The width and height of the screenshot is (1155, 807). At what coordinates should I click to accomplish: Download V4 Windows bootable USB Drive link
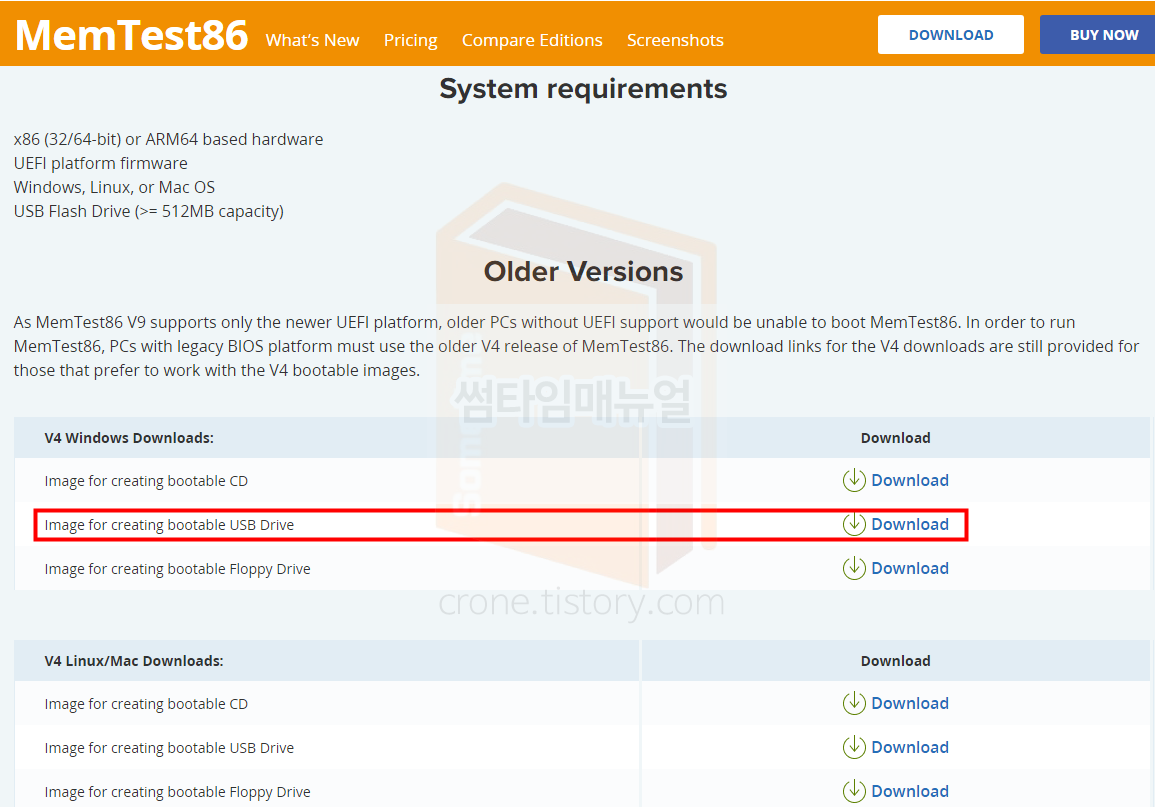click(x=910, y=524)
